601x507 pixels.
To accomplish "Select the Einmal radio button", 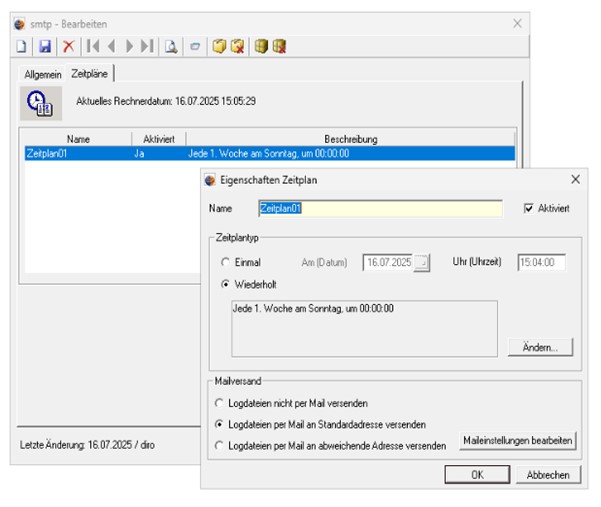I will (x=225, y=263).
